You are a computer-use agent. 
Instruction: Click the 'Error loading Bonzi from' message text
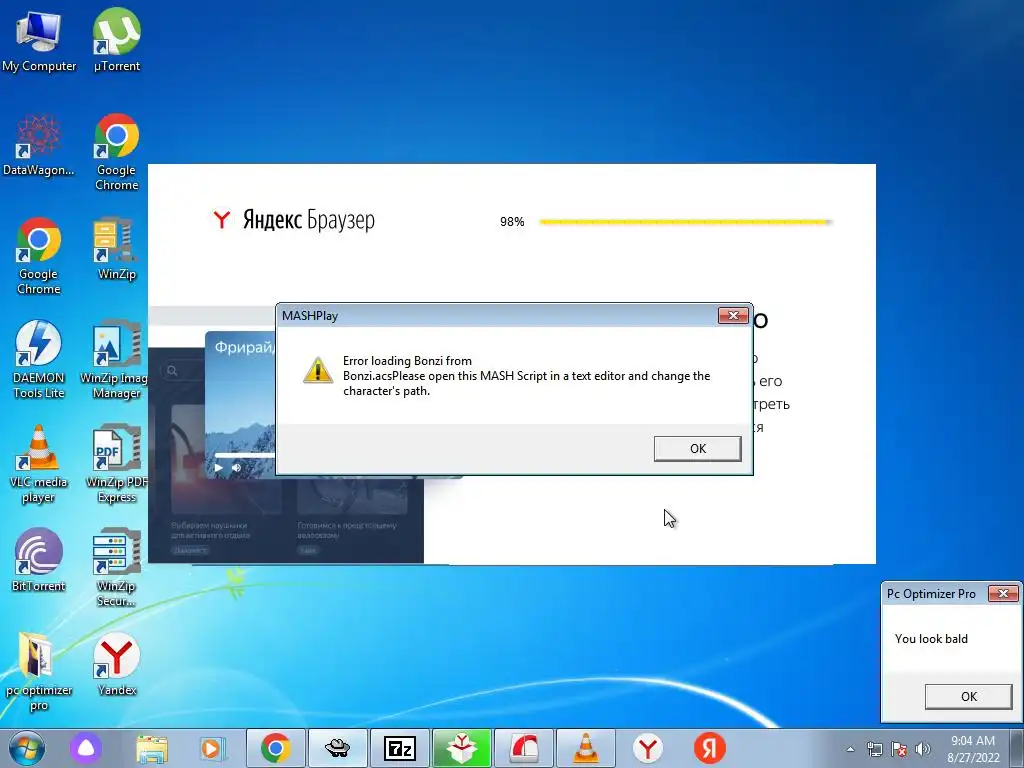[407, 360]
